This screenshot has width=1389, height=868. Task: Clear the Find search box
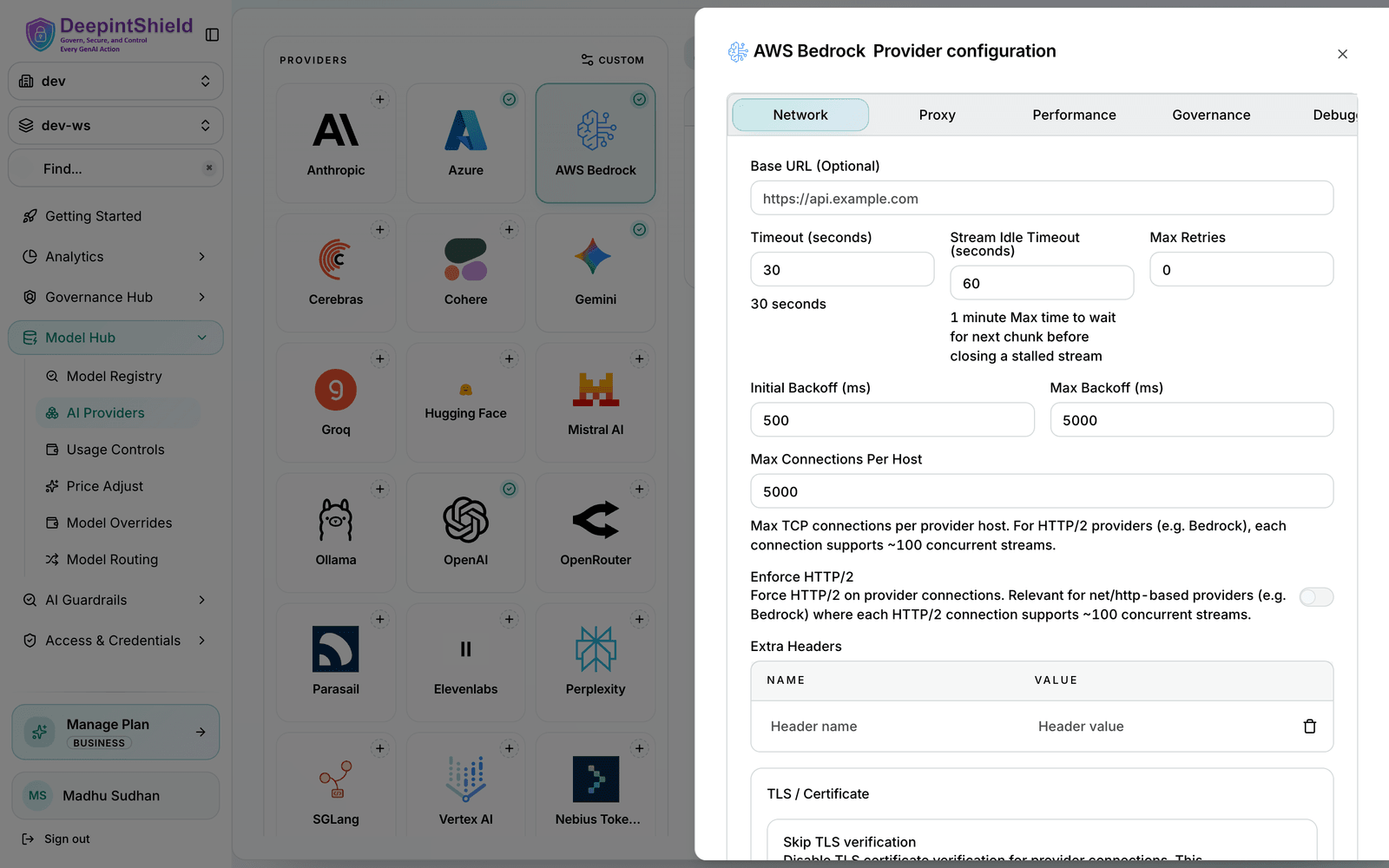(x=208, y=168)
